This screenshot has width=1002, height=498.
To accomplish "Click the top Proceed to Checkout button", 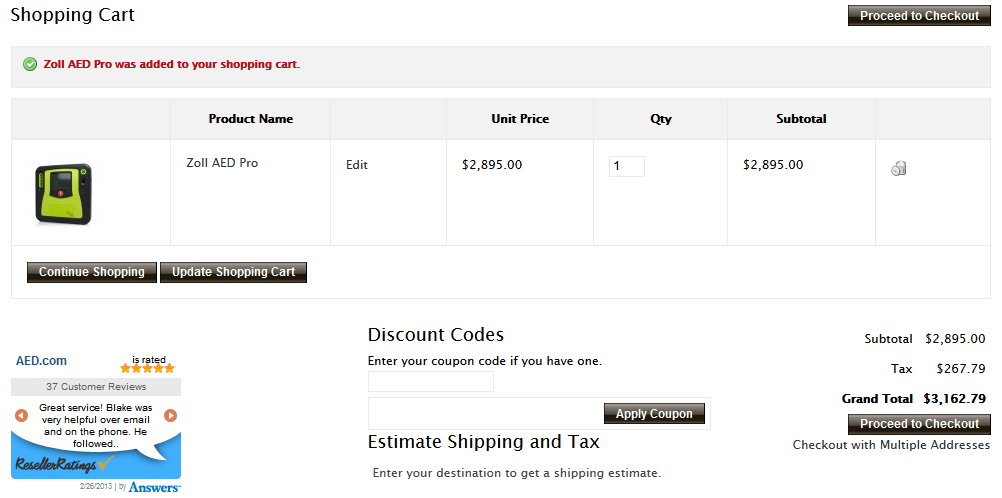I will coord(919,16).
